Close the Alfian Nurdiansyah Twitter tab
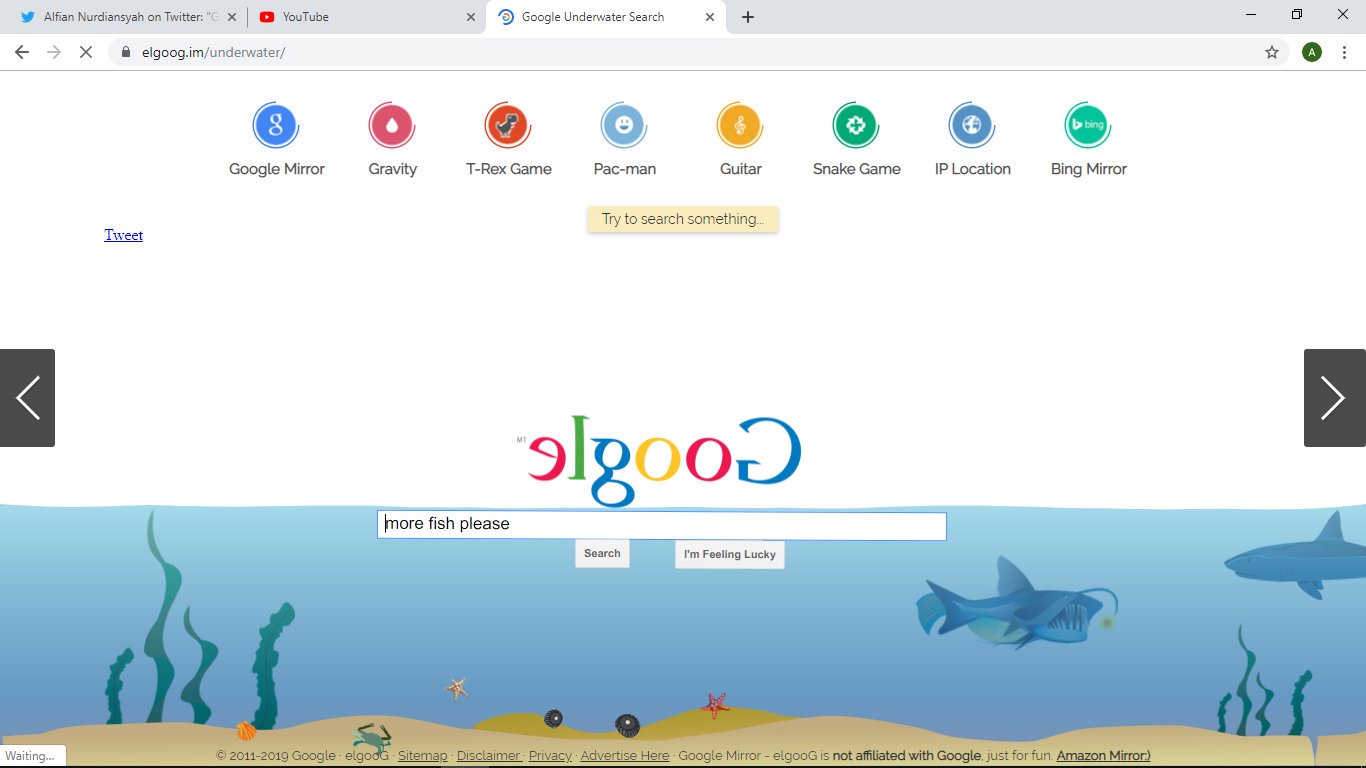1366x768 pixels. [232, 17]
